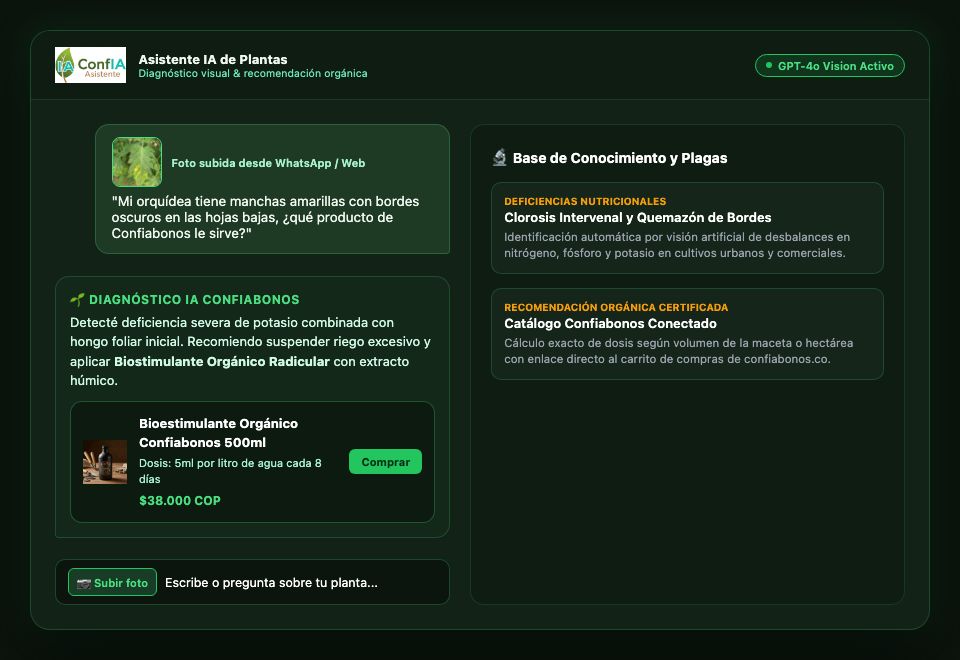Click the price $38.000 COP
The width and height of the screenshot is (960, 660).
(180, 500)
